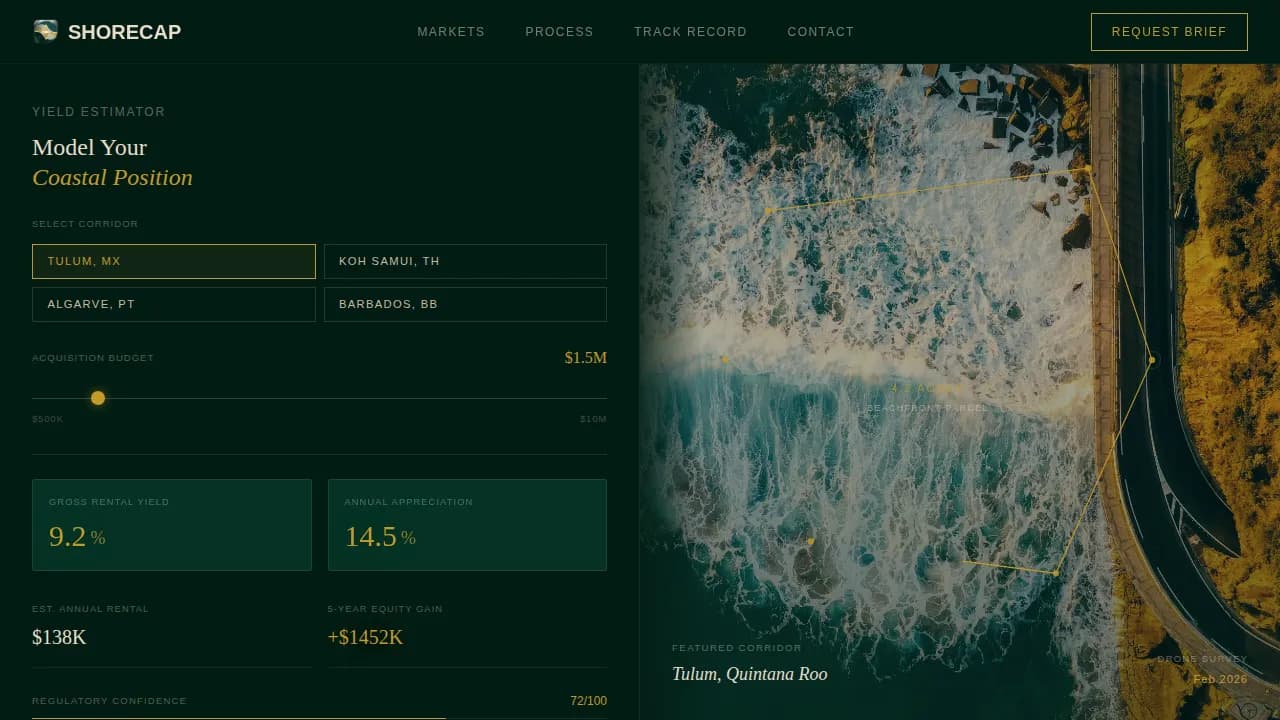Click the ShoreCap wave logo icon
Viewport: 1280px width, 720px height.
[x=45, y=31]
